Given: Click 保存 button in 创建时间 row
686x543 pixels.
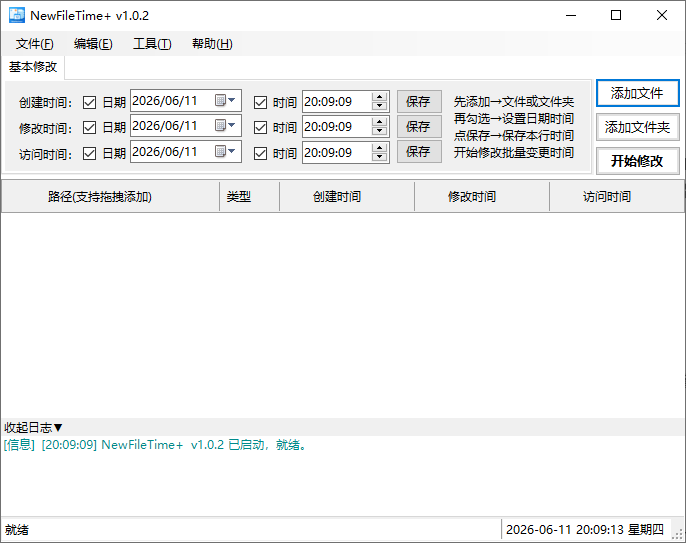Looking at the screenshot, I should point(419,102).
